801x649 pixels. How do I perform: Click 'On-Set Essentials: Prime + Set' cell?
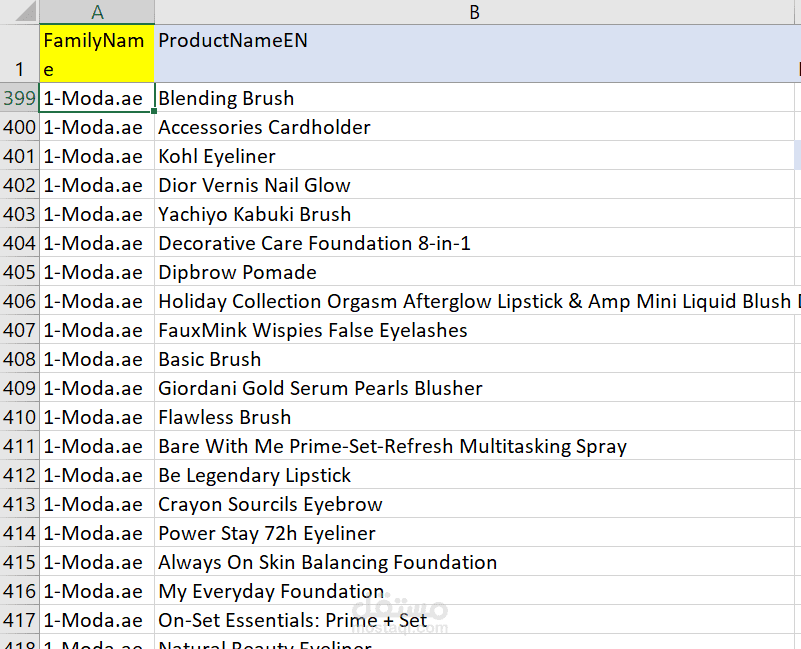coord(474,620)
